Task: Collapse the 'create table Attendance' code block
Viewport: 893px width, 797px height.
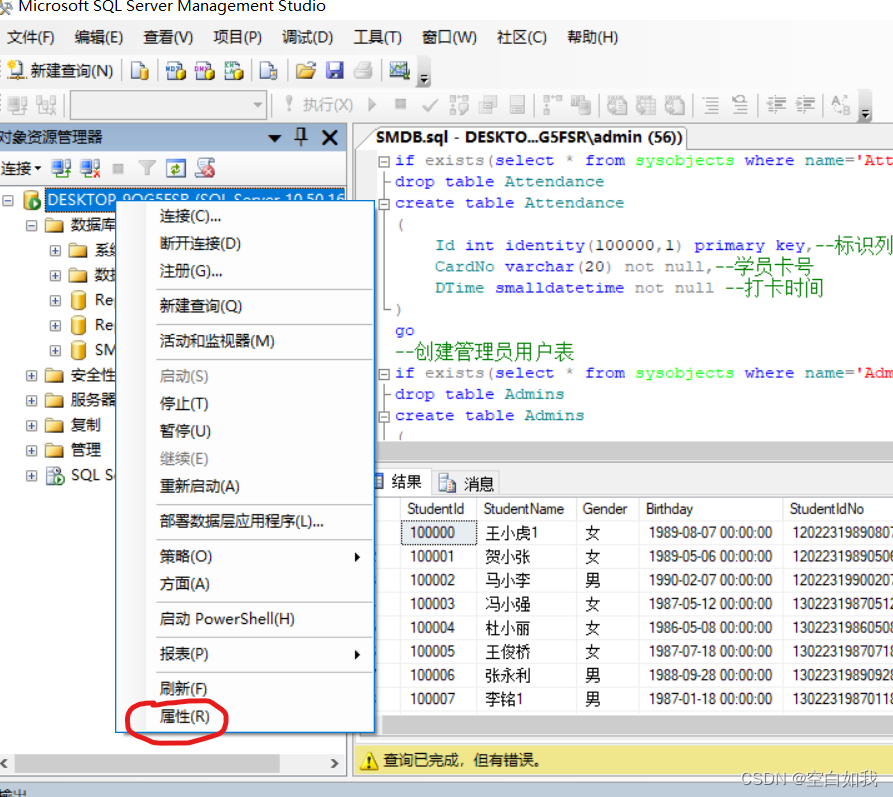Action: tap(384, 204)
